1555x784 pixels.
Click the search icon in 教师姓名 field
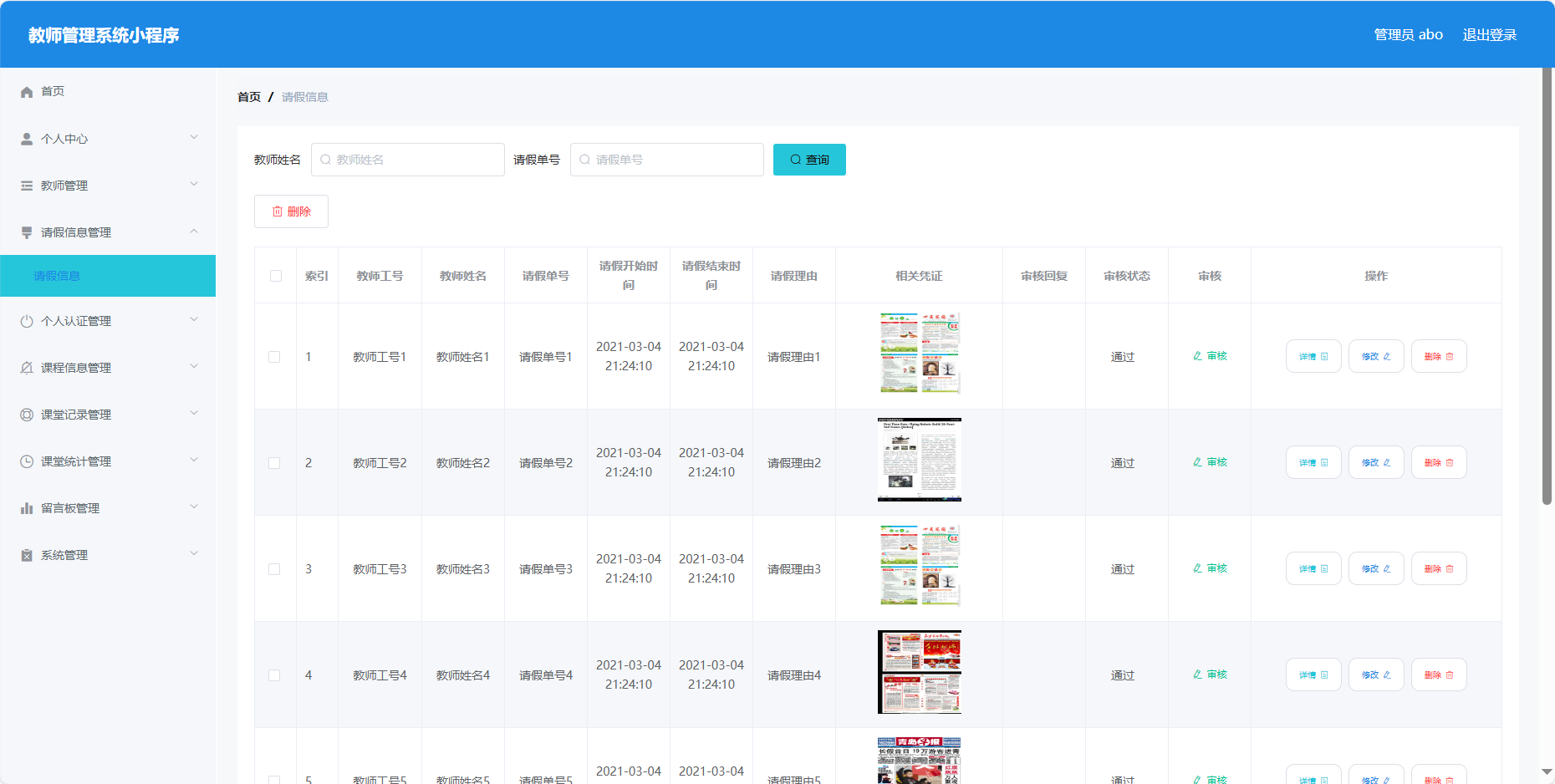[x=326, y=160]
